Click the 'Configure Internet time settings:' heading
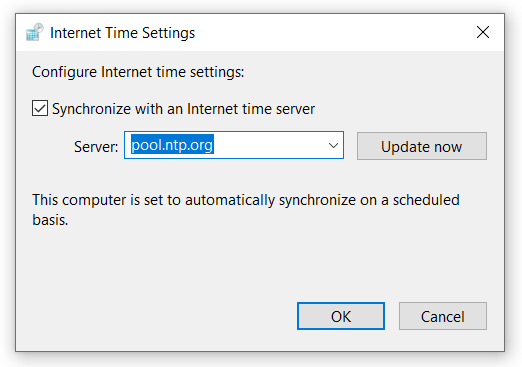 (138, 72)
